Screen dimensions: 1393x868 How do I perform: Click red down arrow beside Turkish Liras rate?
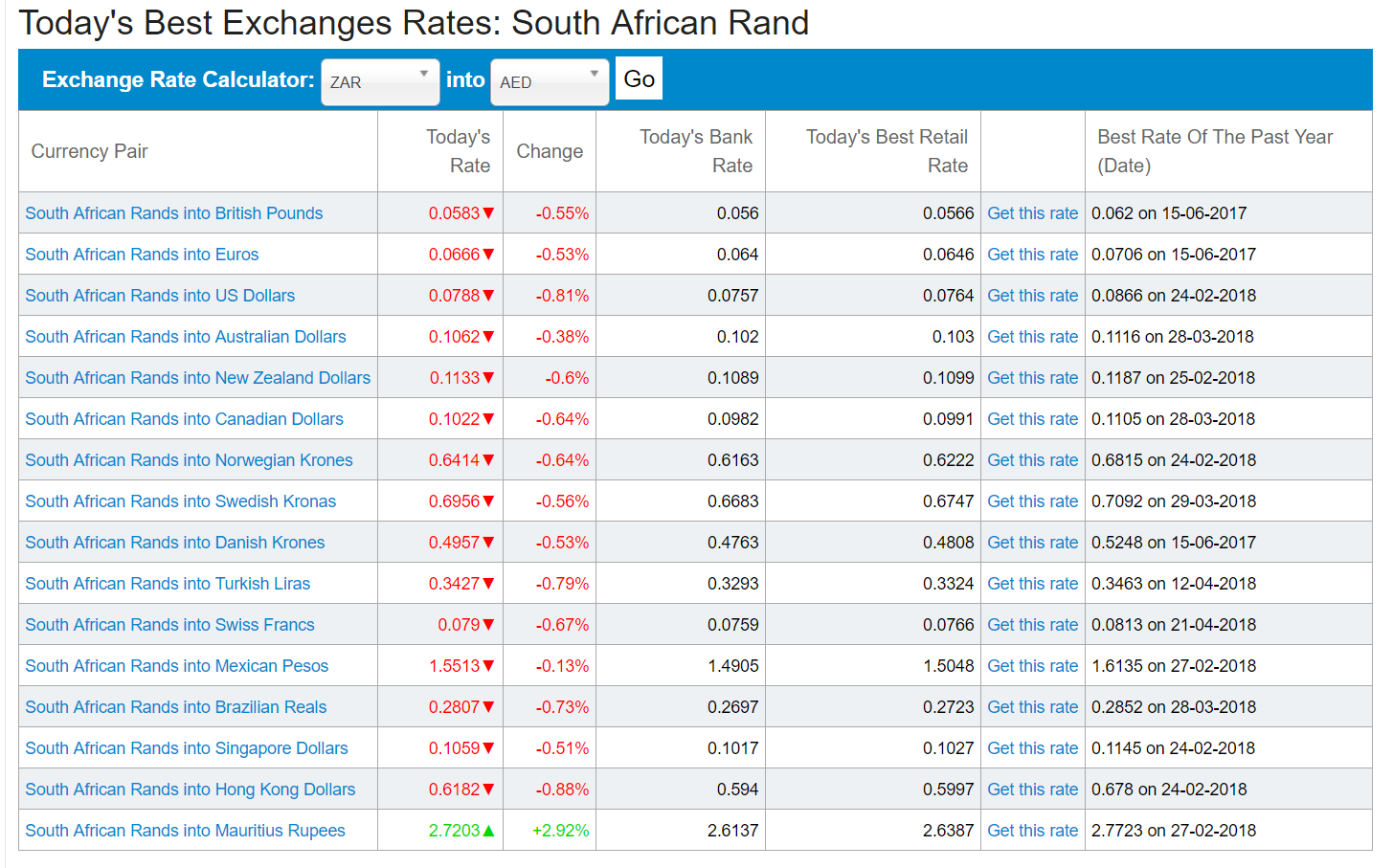[488, 584]
